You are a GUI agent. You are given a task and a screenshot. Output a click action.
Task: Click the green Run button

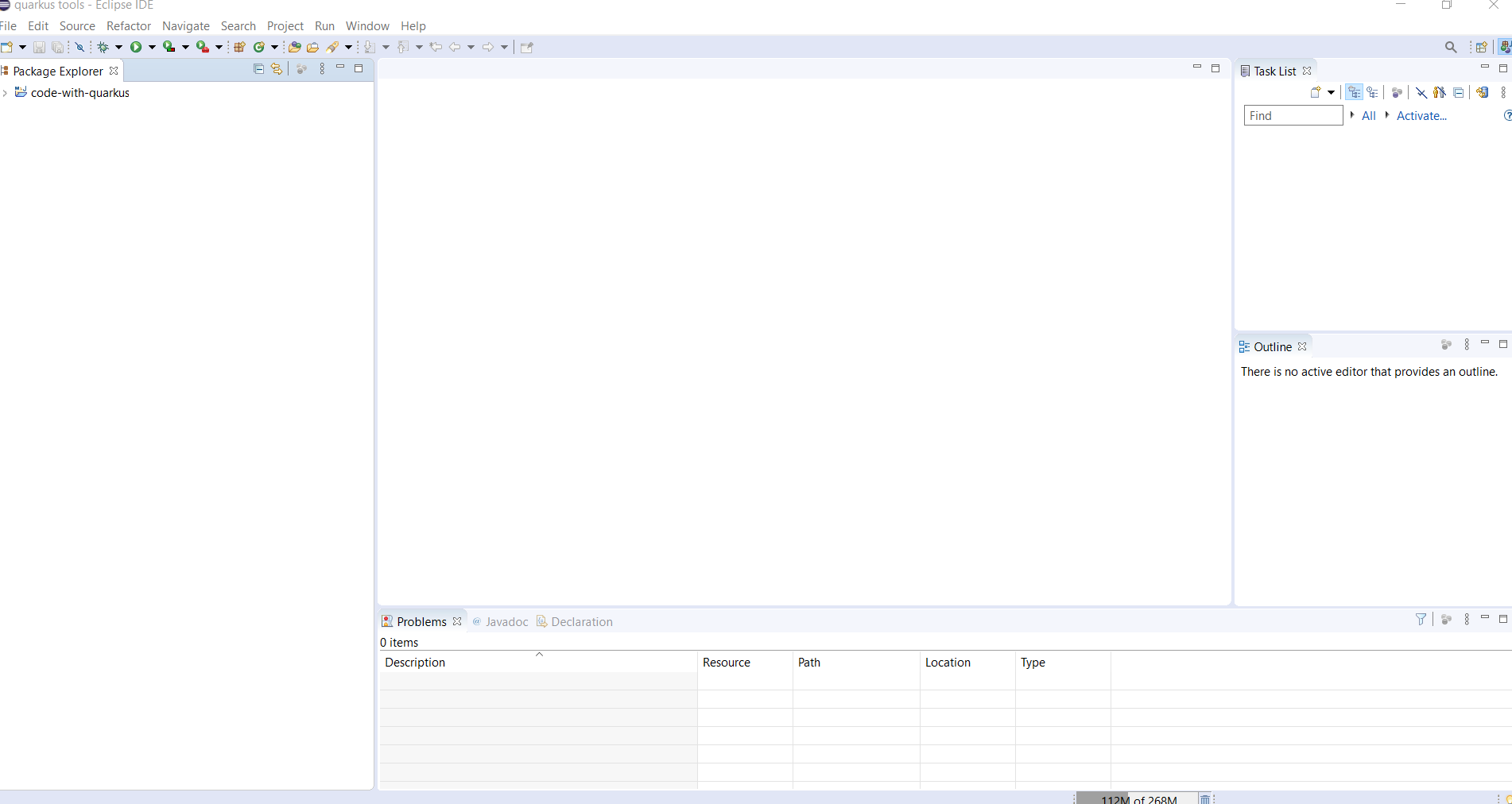[136, 48]
